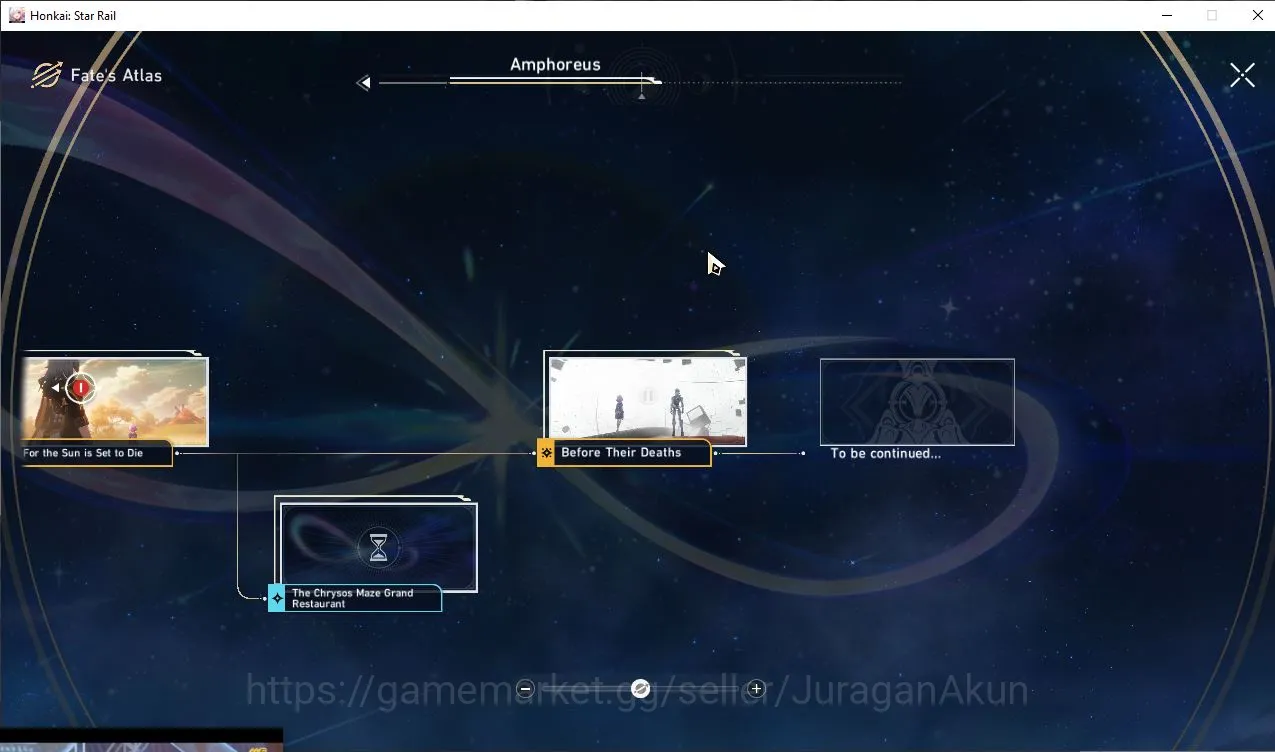This screenshot has width=1275, height=752.
Task: Click the hourglass icon on Chrysos Maze card
Action: (x=378, y=547)
